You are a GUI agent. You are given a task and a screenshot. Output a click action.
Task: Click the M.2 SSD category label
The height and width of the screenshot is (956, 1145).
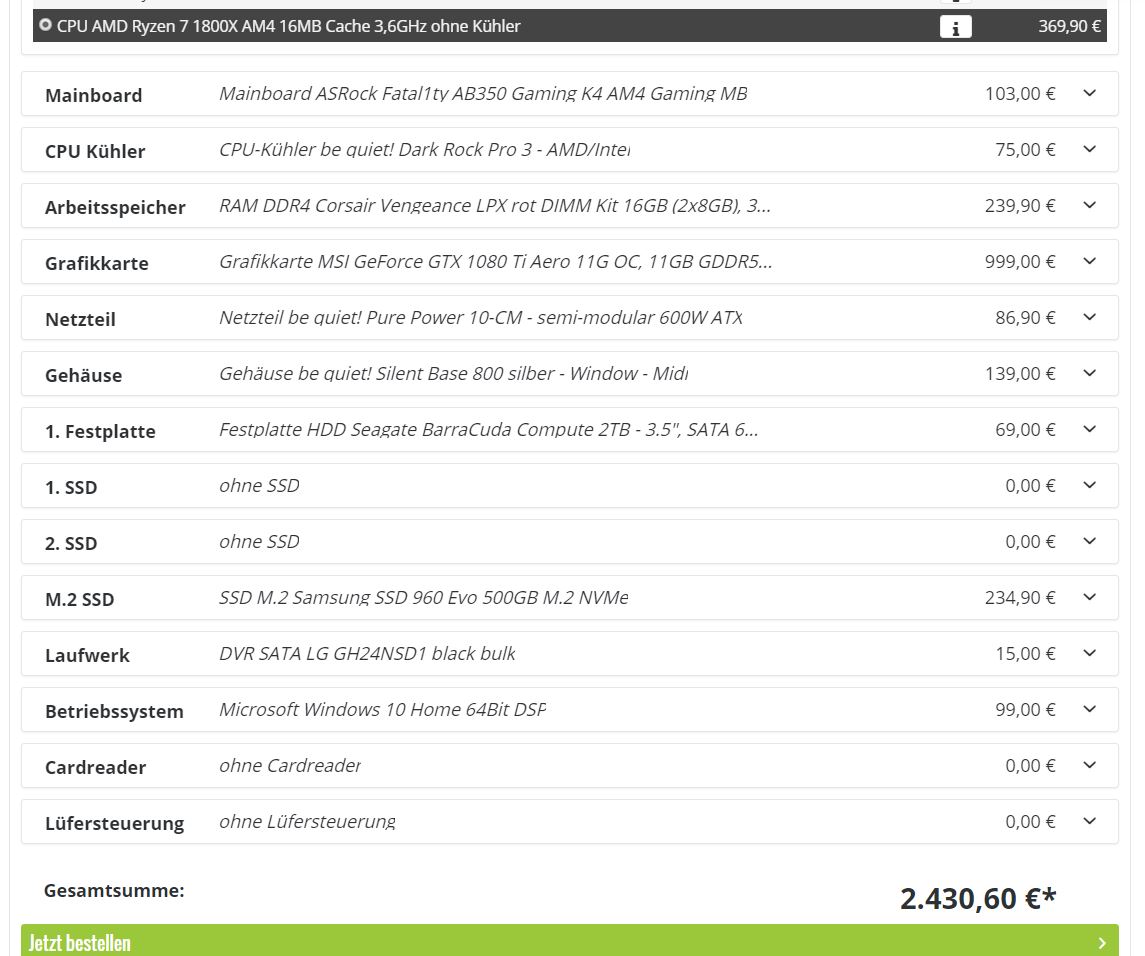[x=80, y=600]
